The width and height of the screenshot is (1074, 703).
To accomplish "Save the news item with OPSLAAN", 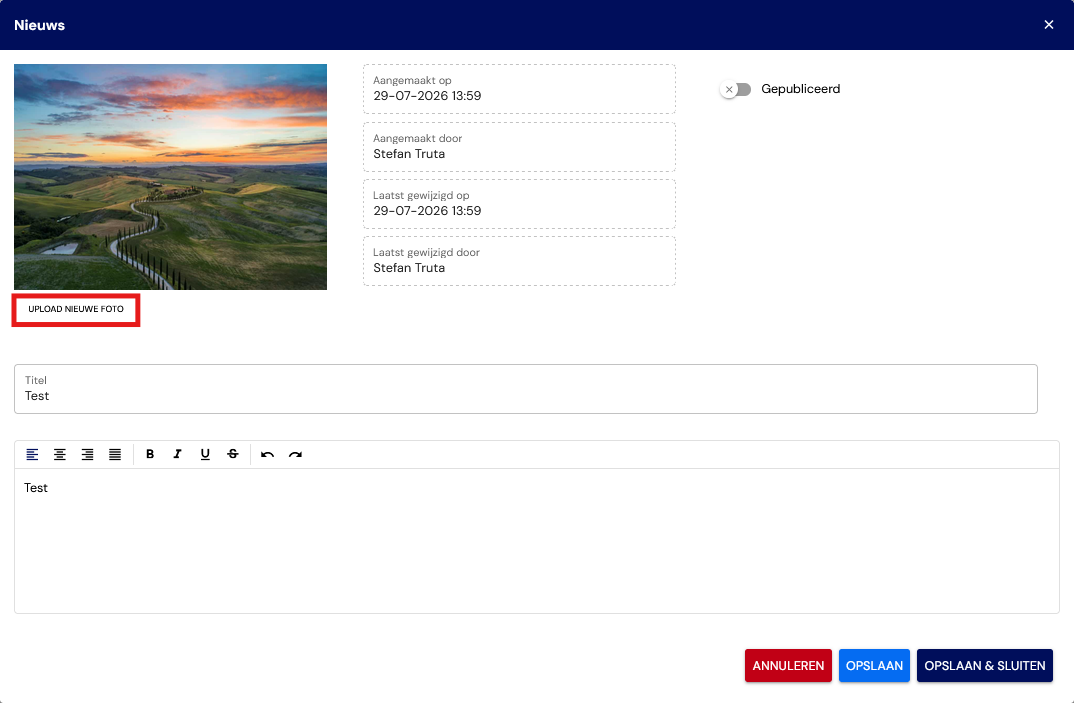I will pos(874,665).
